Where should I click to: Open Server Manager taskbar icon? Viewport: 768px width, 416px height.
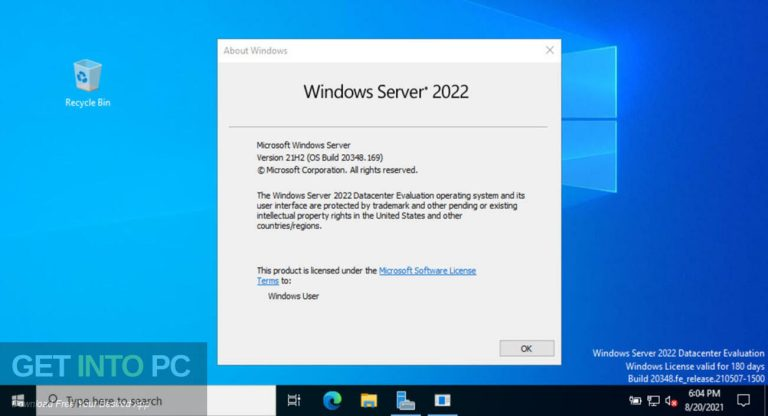pyautogui.click(x=406, y=401)
